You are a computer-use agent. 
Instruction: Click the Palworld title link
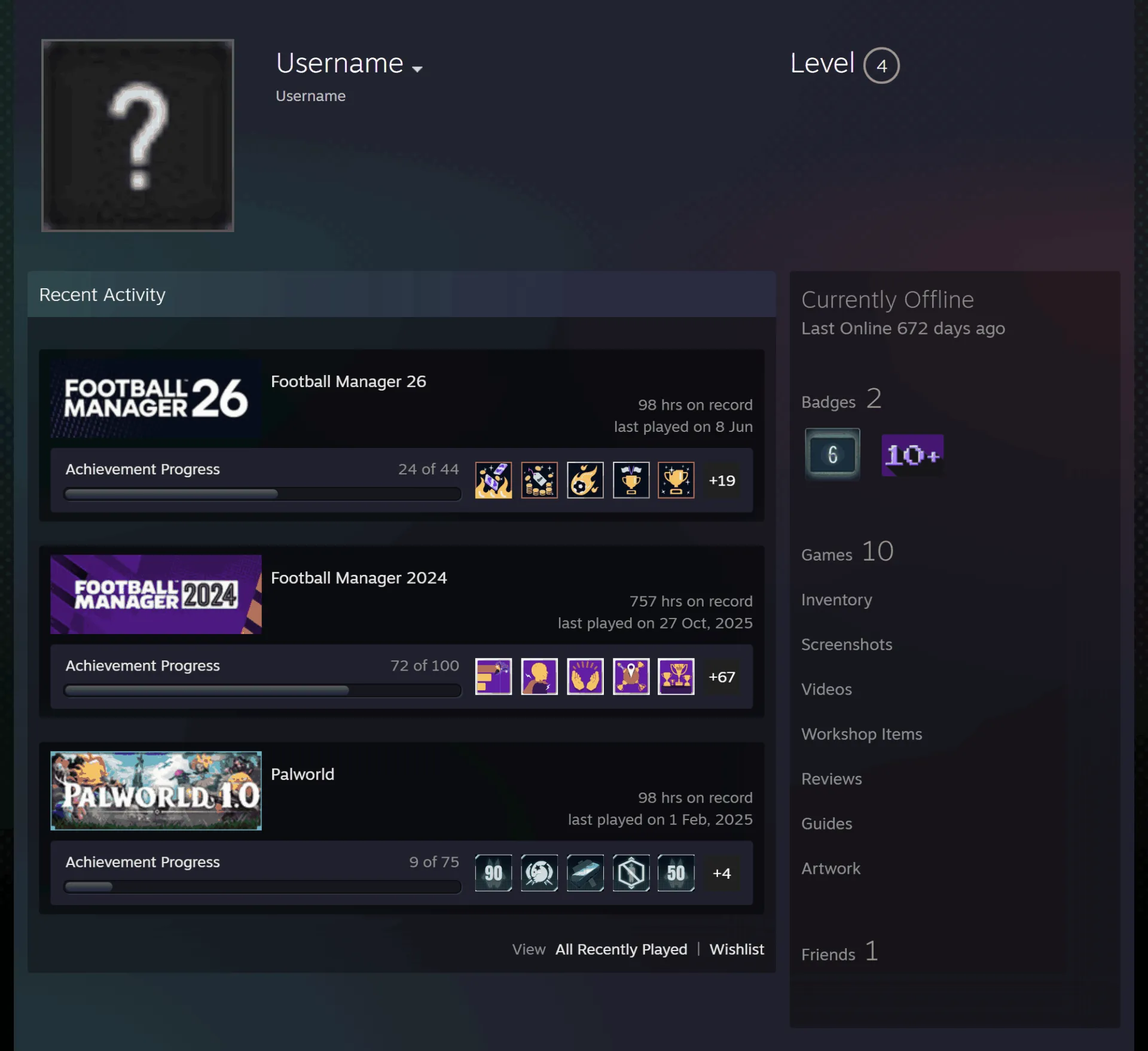tap(303, 773)
